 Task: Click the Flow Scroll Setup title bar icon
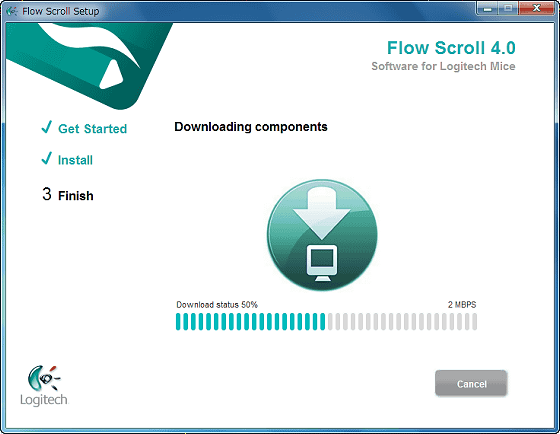(x=12, y=11)
